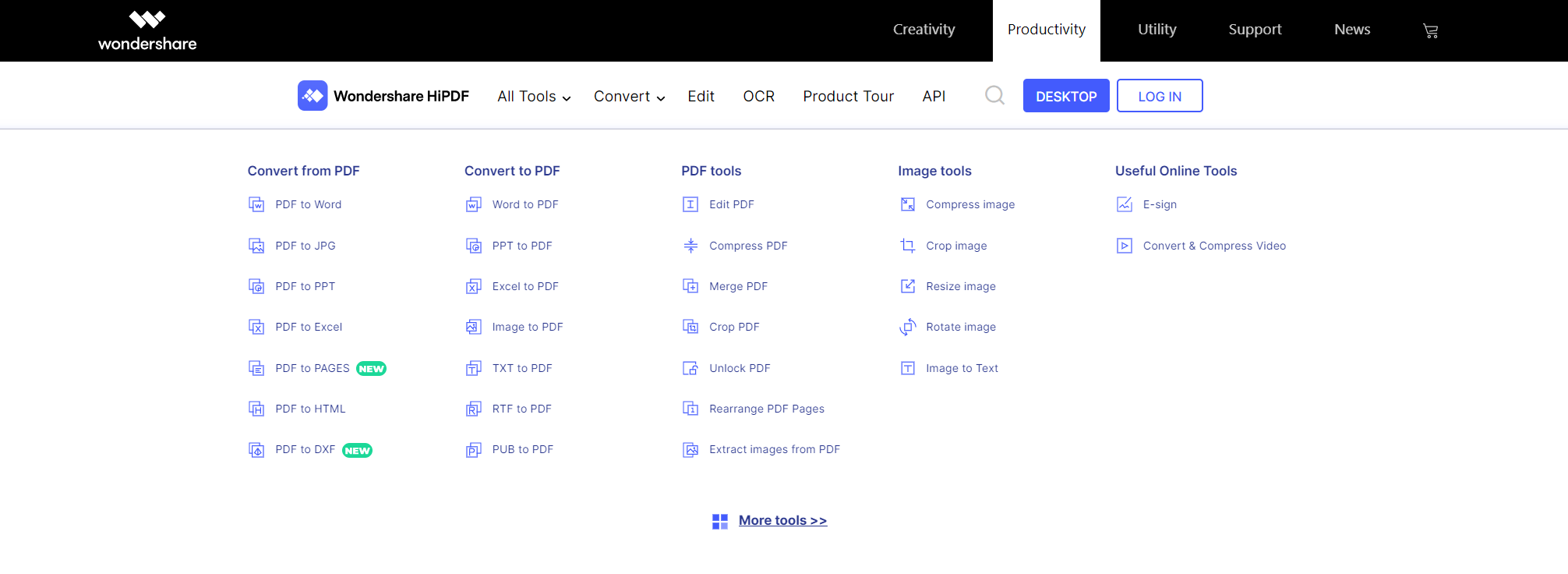Click the Wondershare logo
Viewport: 1568px width, 574px height.
(x=147, y=30)
